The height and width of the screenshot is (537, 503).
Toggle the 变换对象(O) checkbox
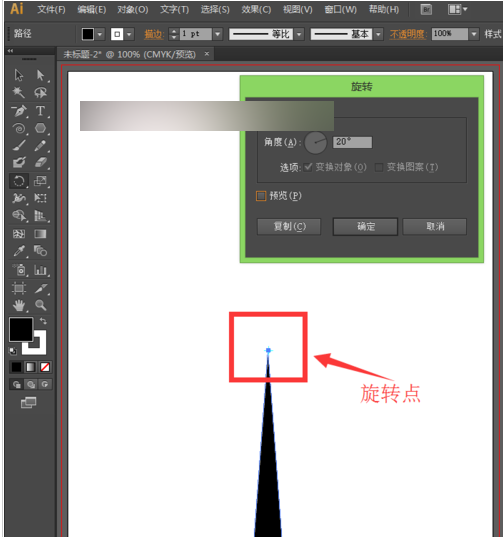(x=308, y=167)
